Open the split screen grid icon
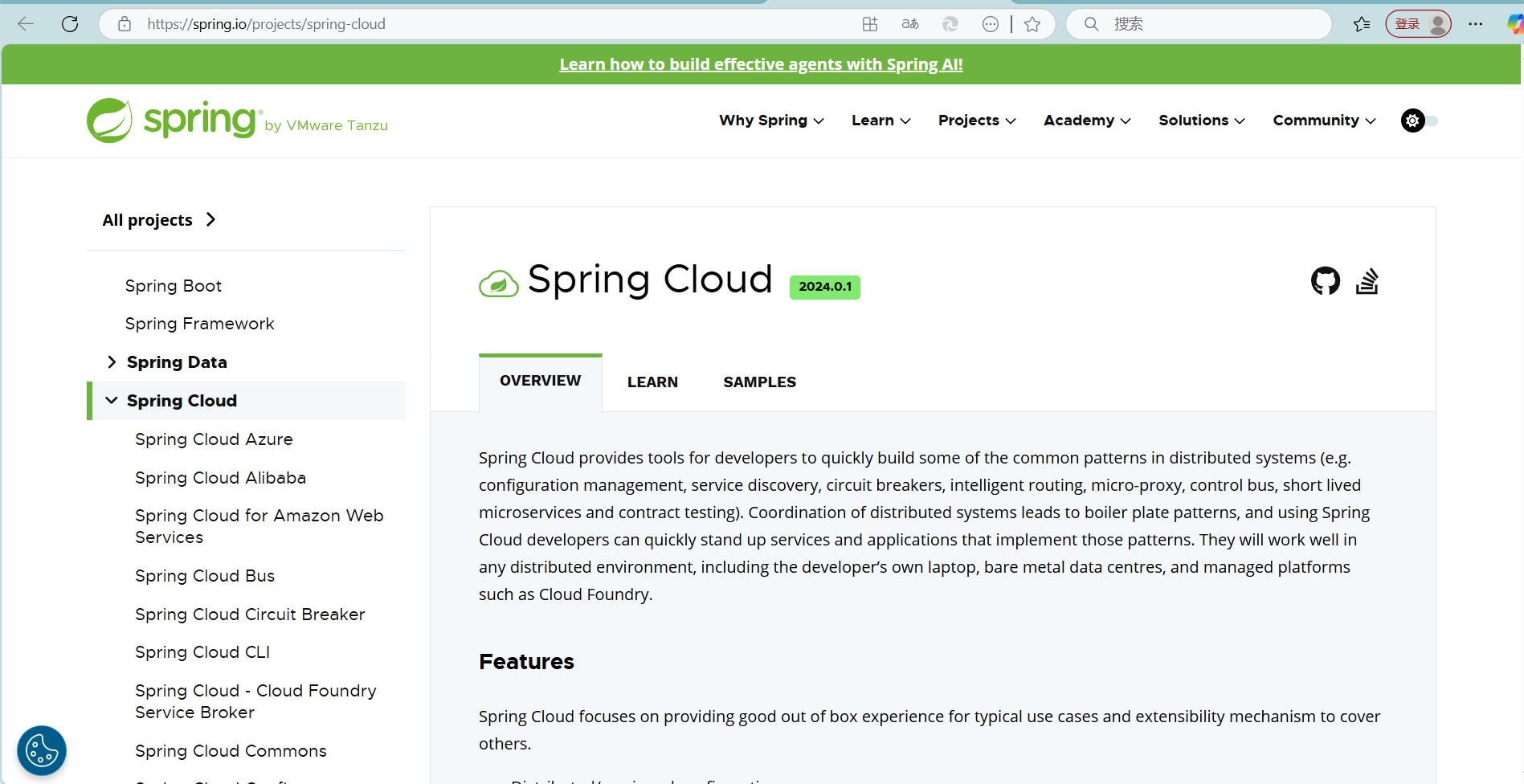This screenshot has width=1524, height=784. pyautogui.click(x=870, y=24)
